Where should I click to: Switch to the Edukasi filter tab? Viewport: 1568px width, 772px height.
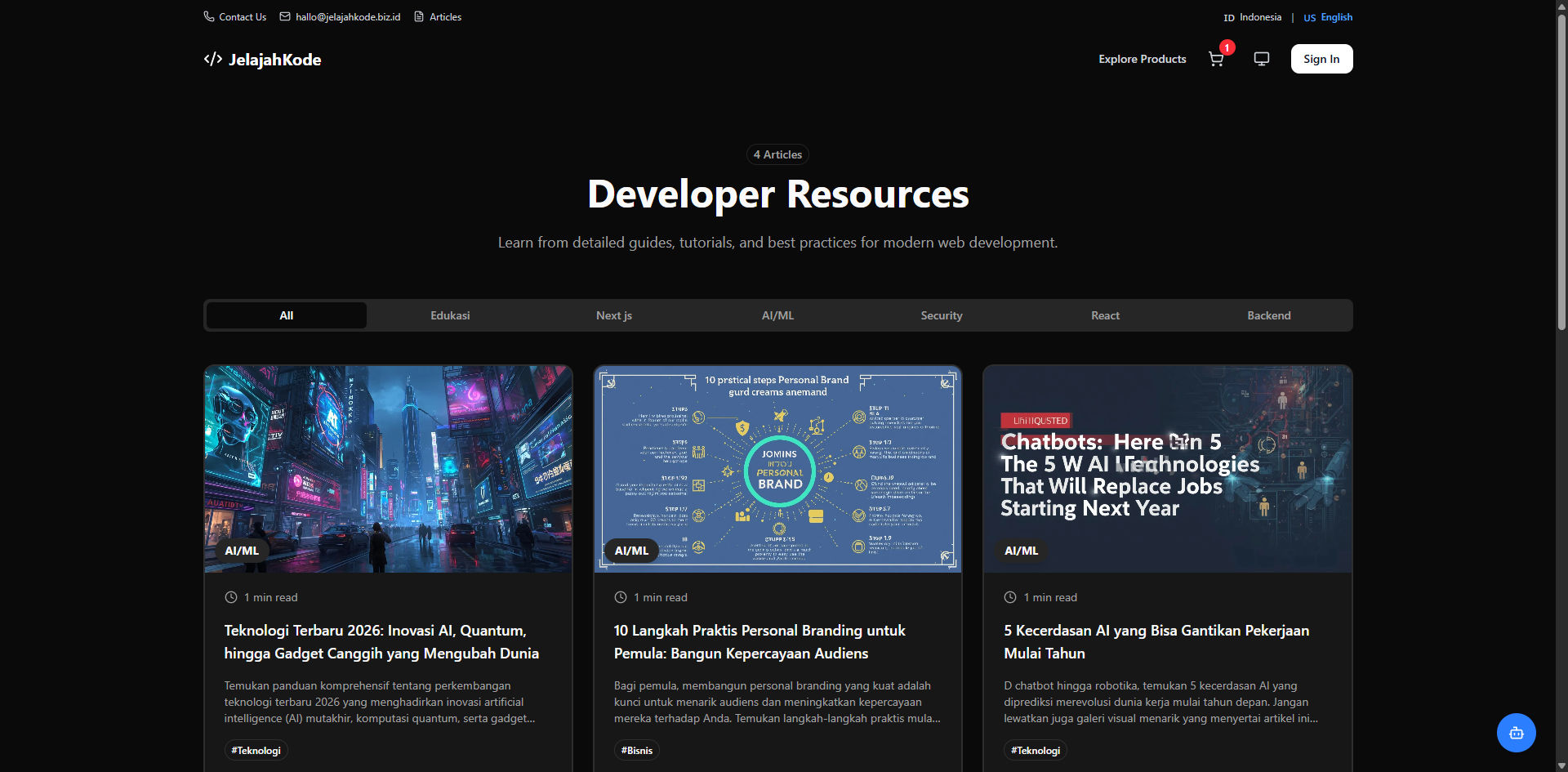coord(450,315)
